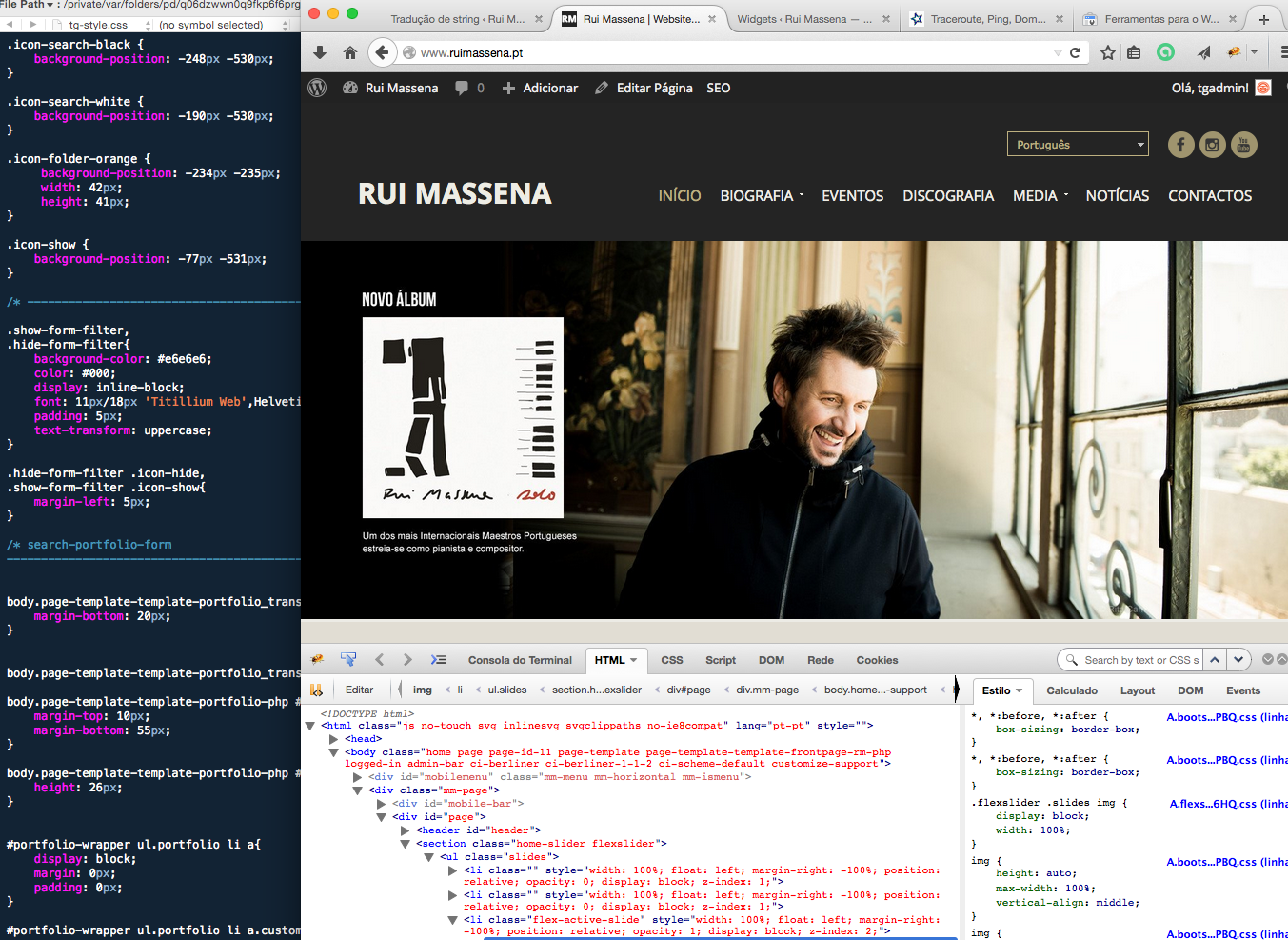Go back in Firebug panel history
The height and width of the screenshot is (940, 1288).
pyautogui.click(x=379, y=659)
